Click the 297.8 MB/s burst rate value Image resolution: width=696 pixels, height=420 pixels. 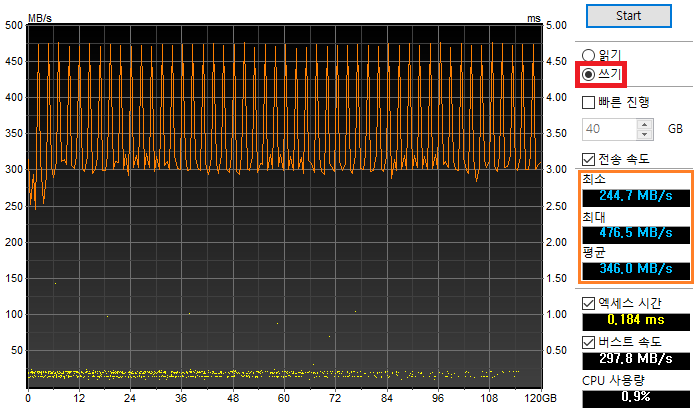[636, 359]
